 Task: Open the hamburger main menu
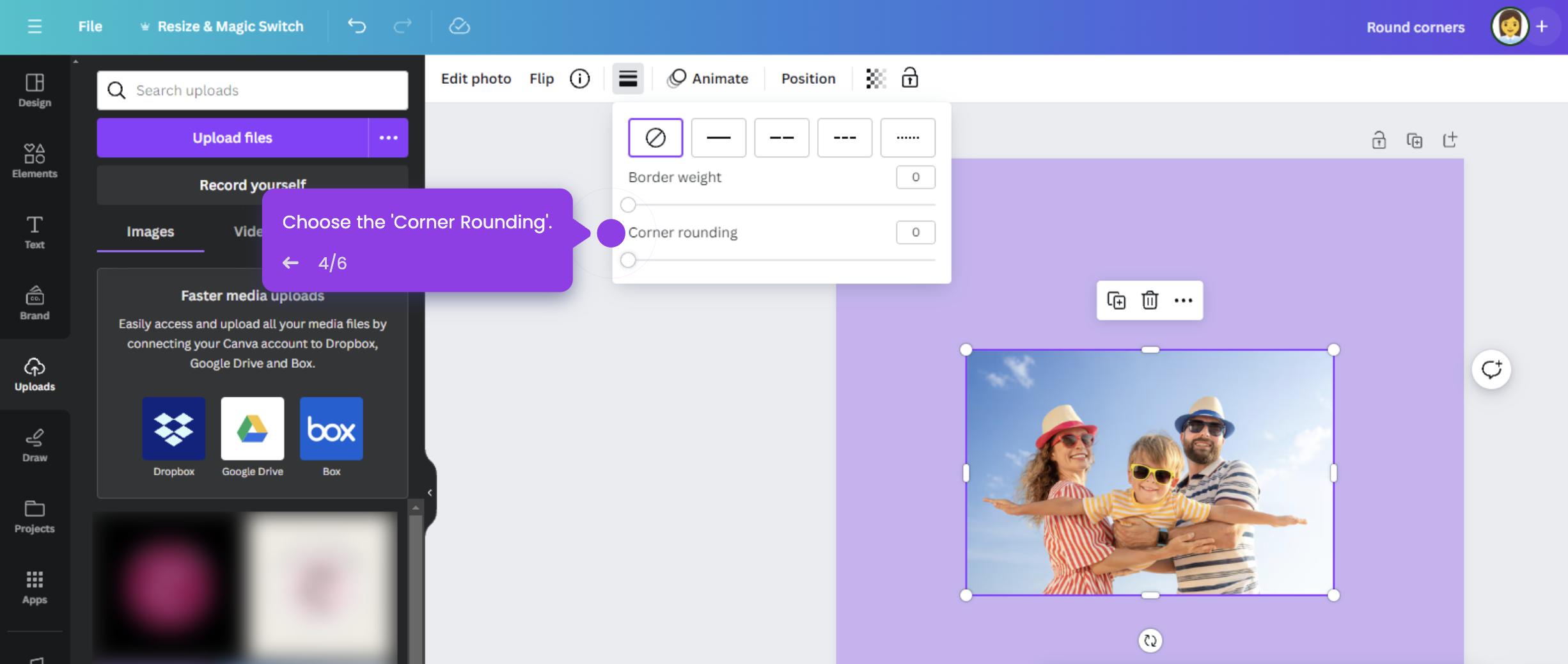(35, 26)
